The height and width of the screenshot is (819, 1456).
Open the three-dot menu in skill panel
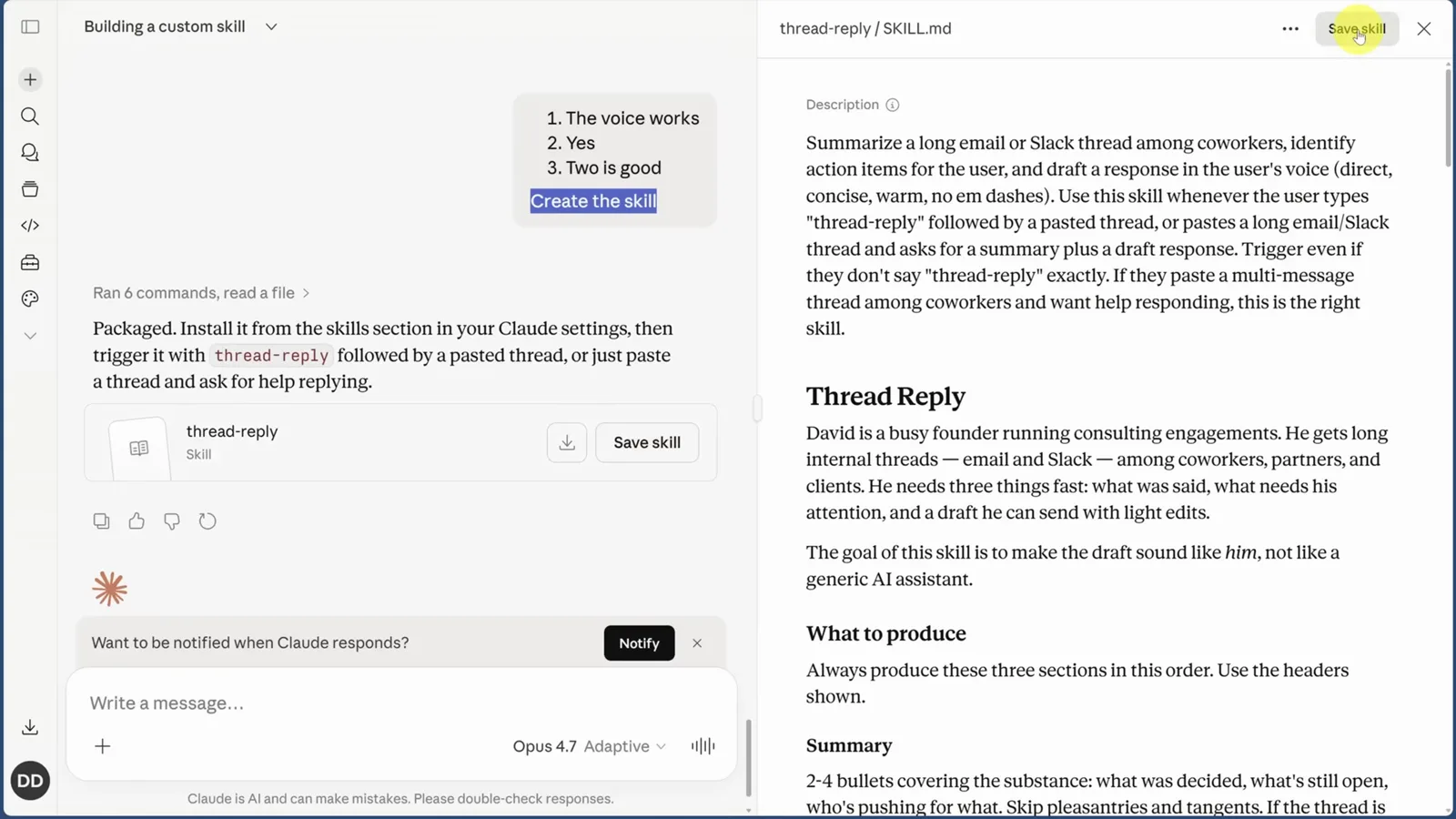click(x=1290, y=28)
